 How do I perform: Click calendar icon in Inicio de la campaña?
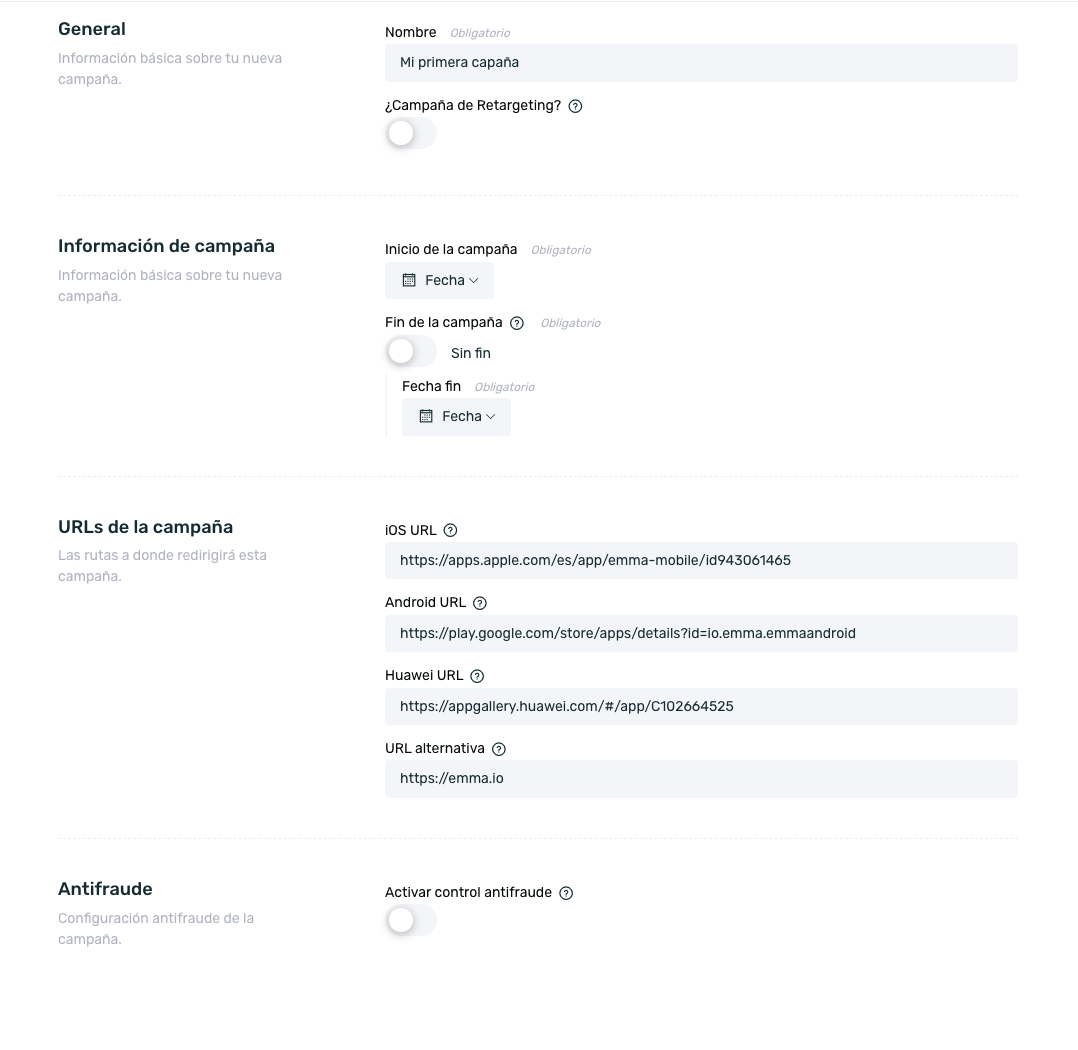(x=409, y=280)
